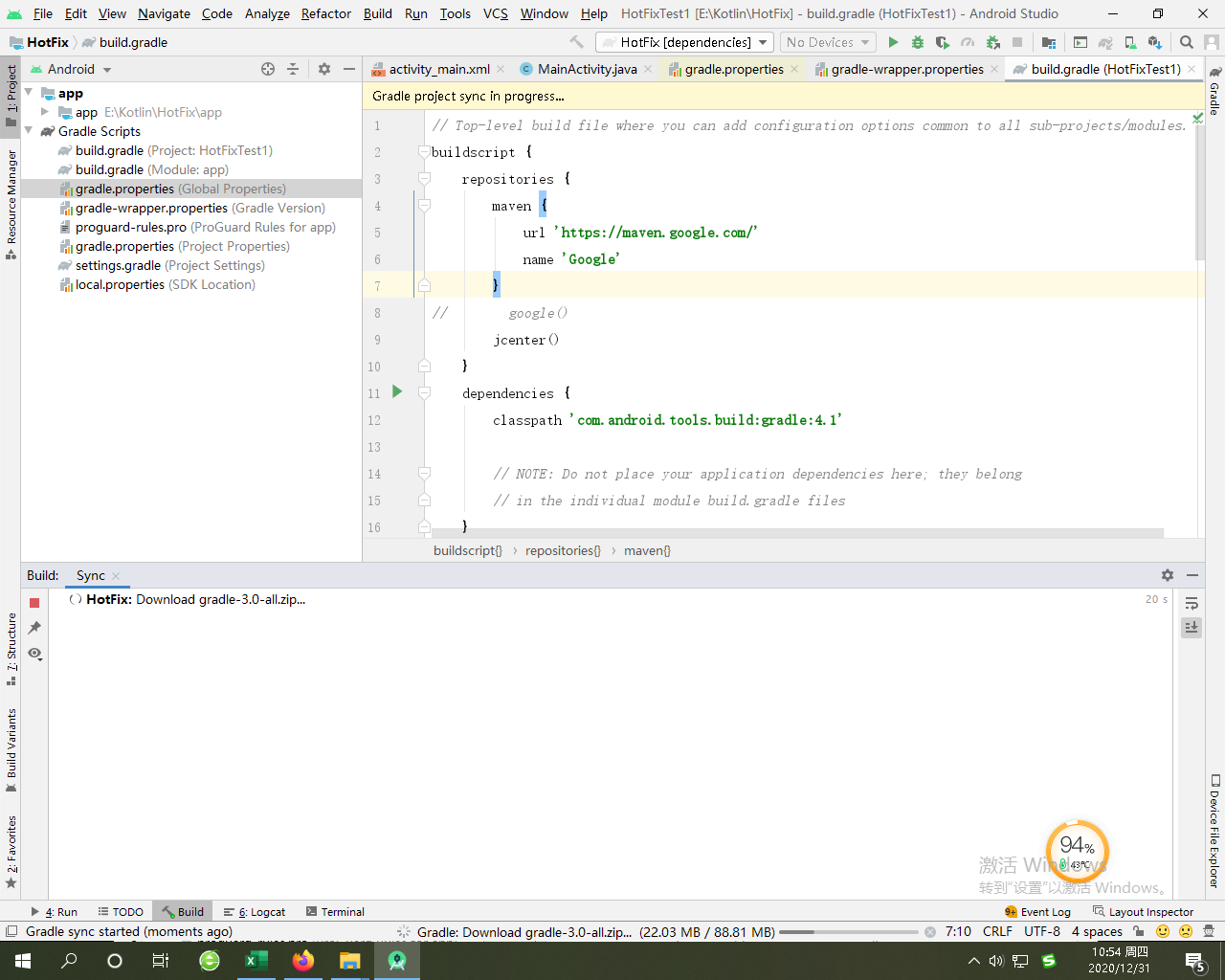Fold the buildscript block on line 2

pos(424,151)
